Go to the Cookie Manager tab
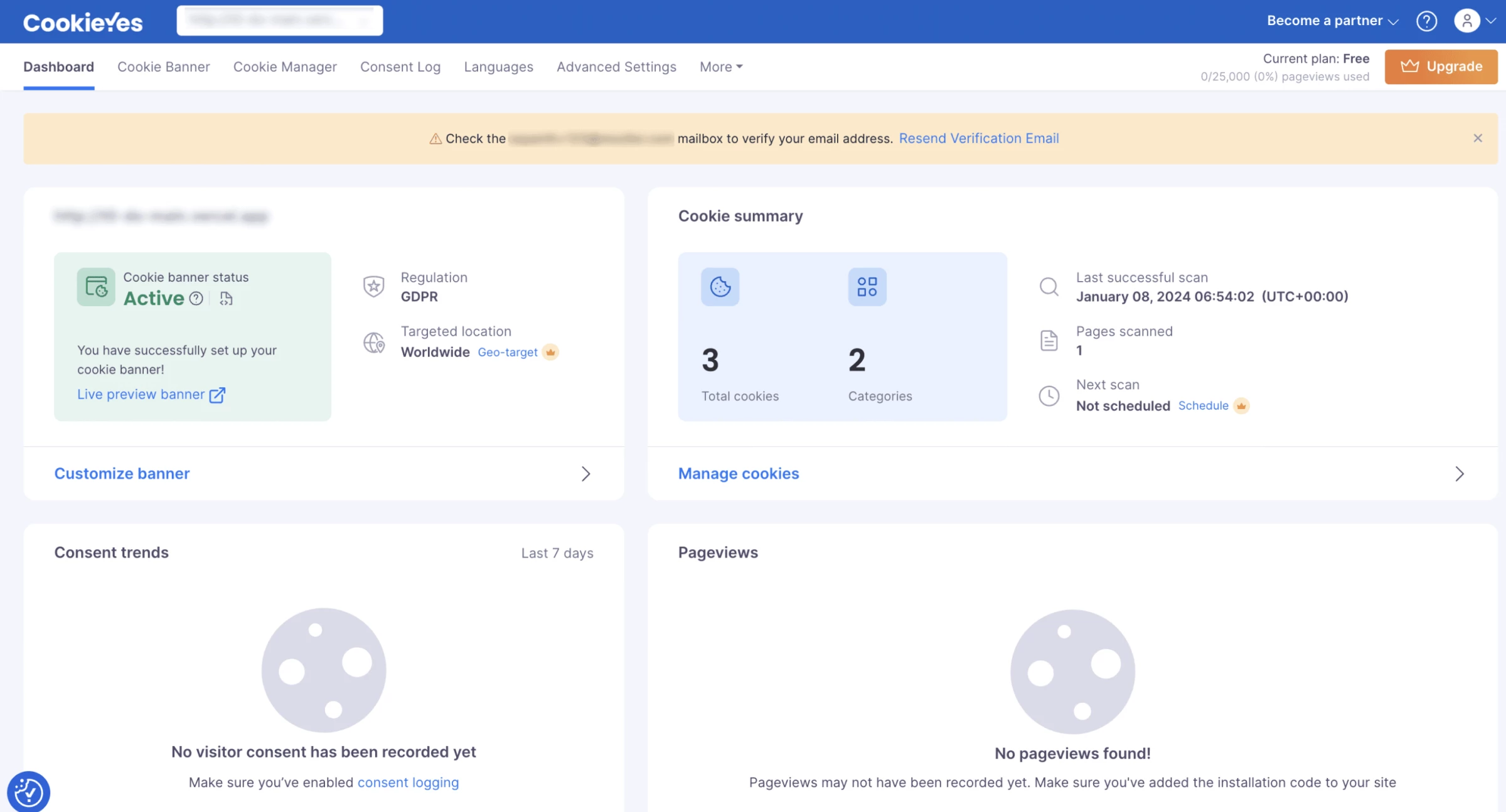This screenshot has width=1506, height=812. point(285,67)
